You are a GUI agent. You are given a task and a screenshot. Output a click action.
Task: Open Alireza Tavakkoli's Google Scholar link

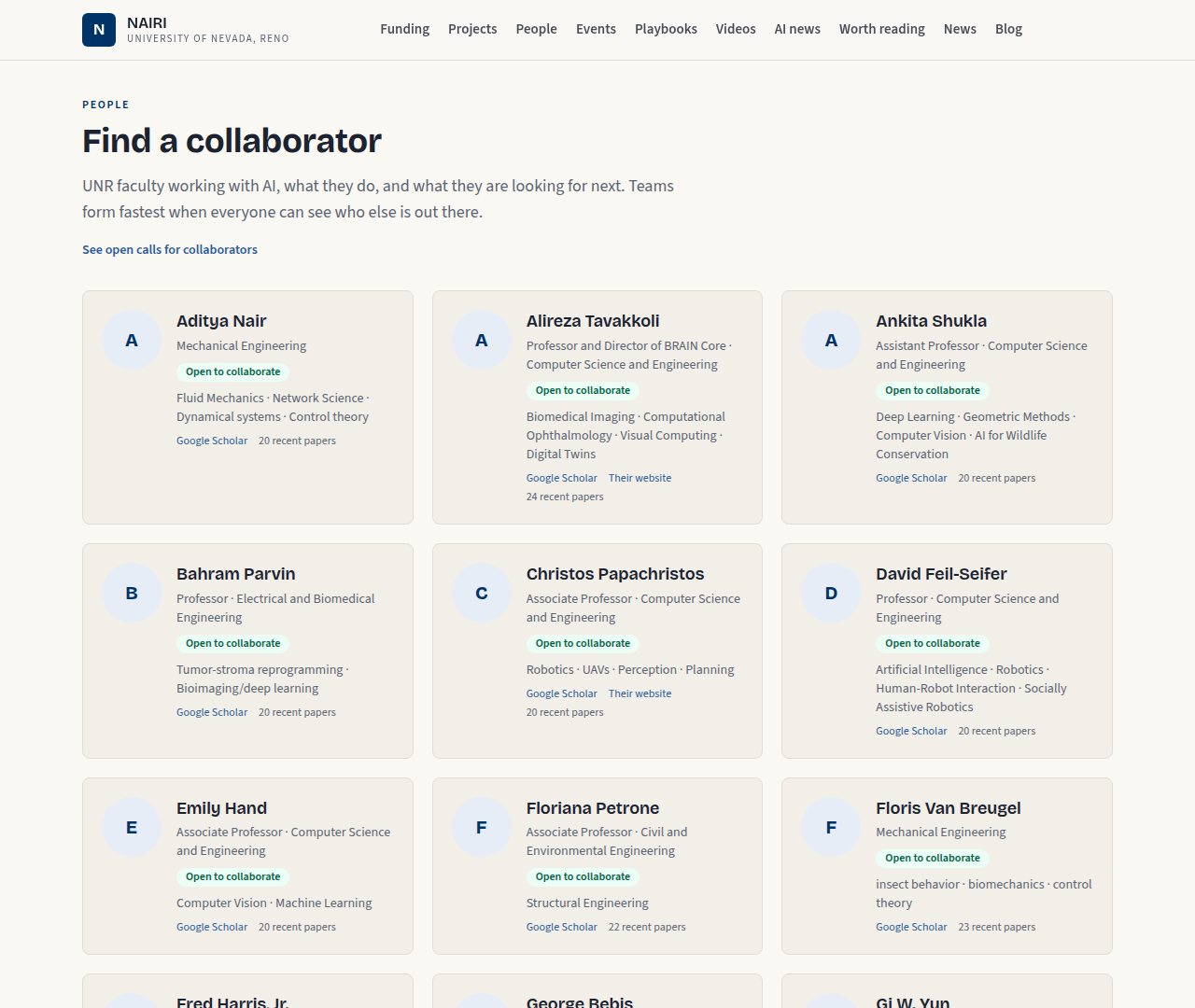tap(562, 478)
